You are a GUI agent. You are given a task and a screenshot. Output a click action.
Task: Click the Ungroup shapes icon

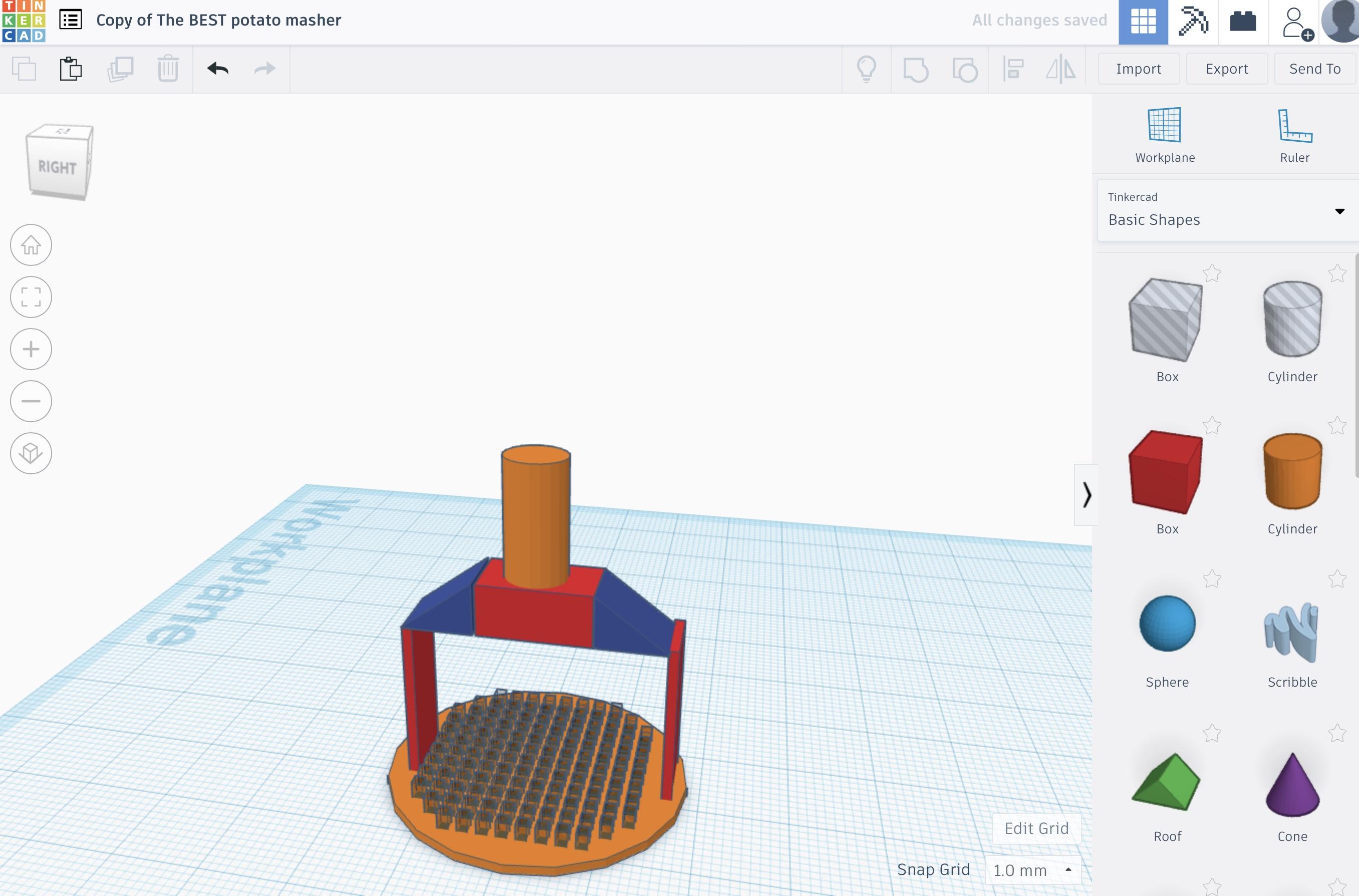point(965,70)
